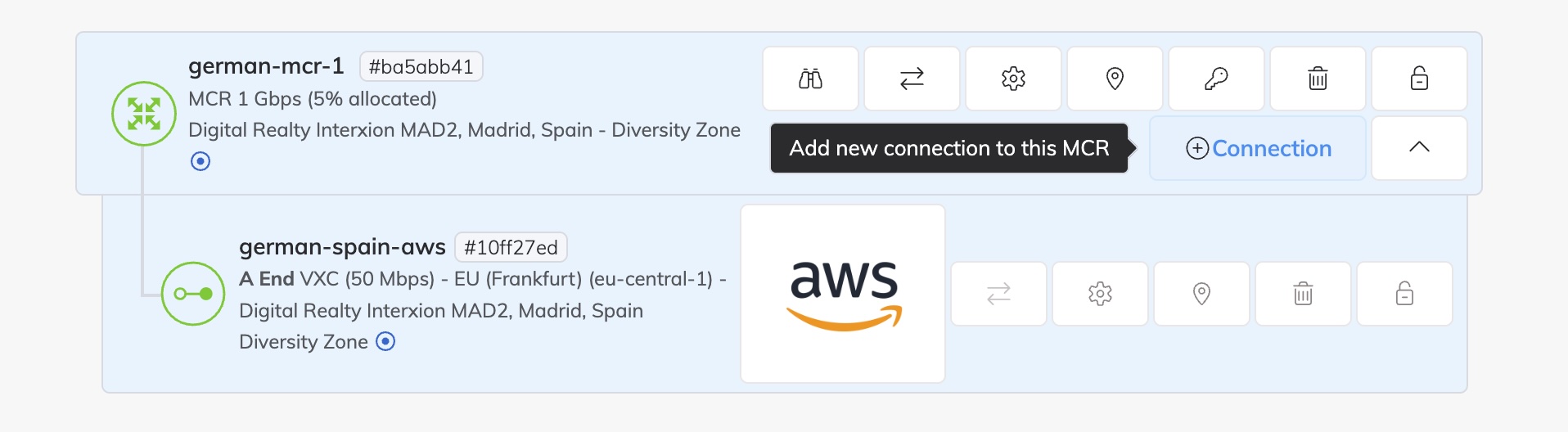This screenshot has width=1568, height=432.
Task: Click the german-mcr-1 service name
Action: pos(266,66)
